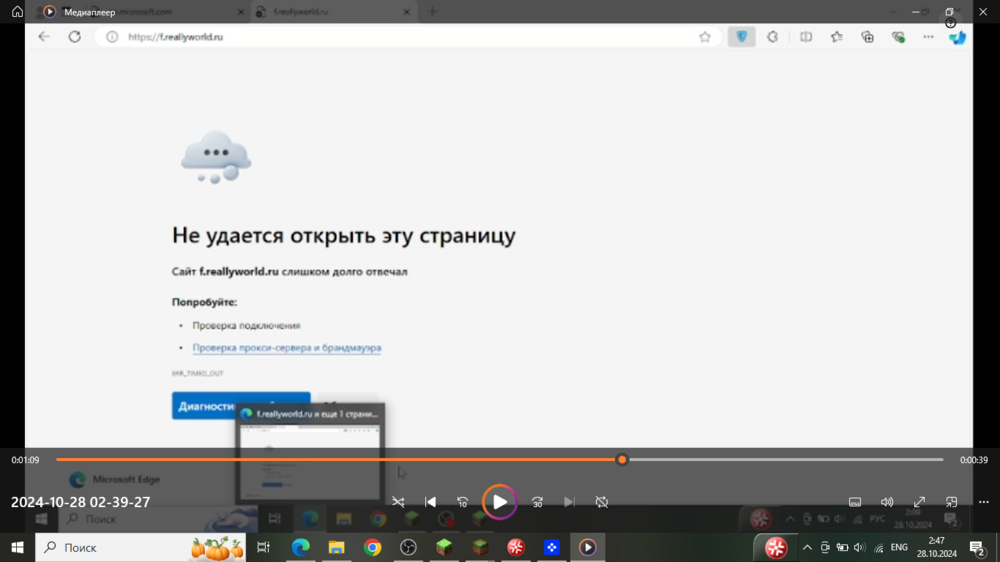Click the video frame to toggle playback
1000x562 pixels.
499,235
